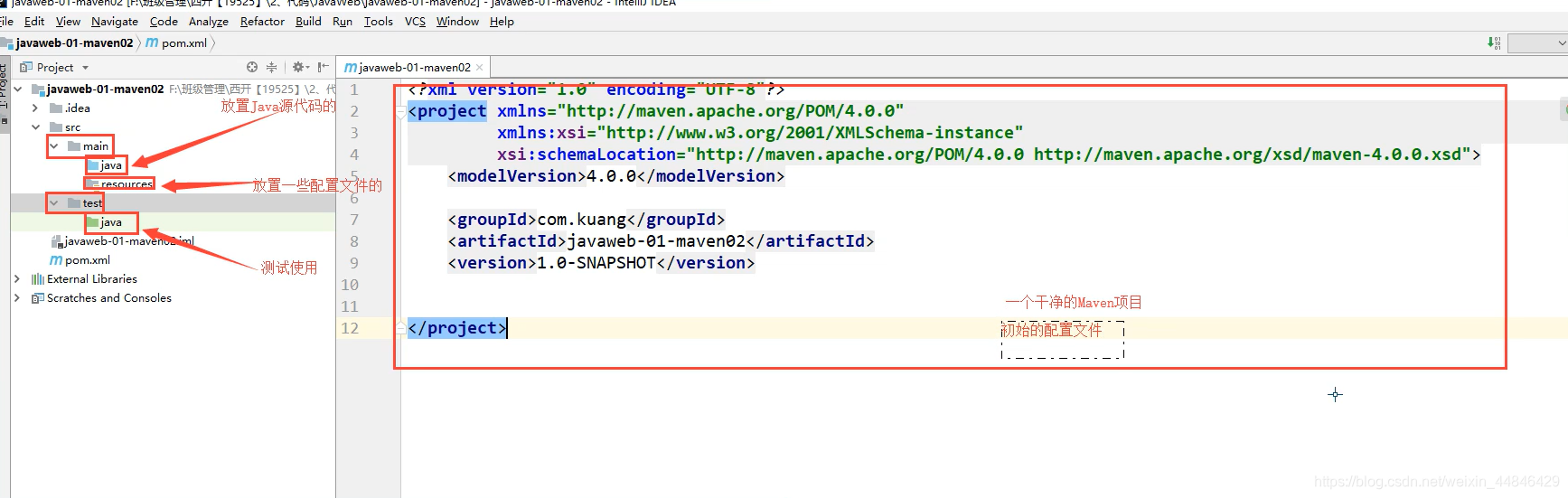Open the Edit menu

[x=34, y=21]
